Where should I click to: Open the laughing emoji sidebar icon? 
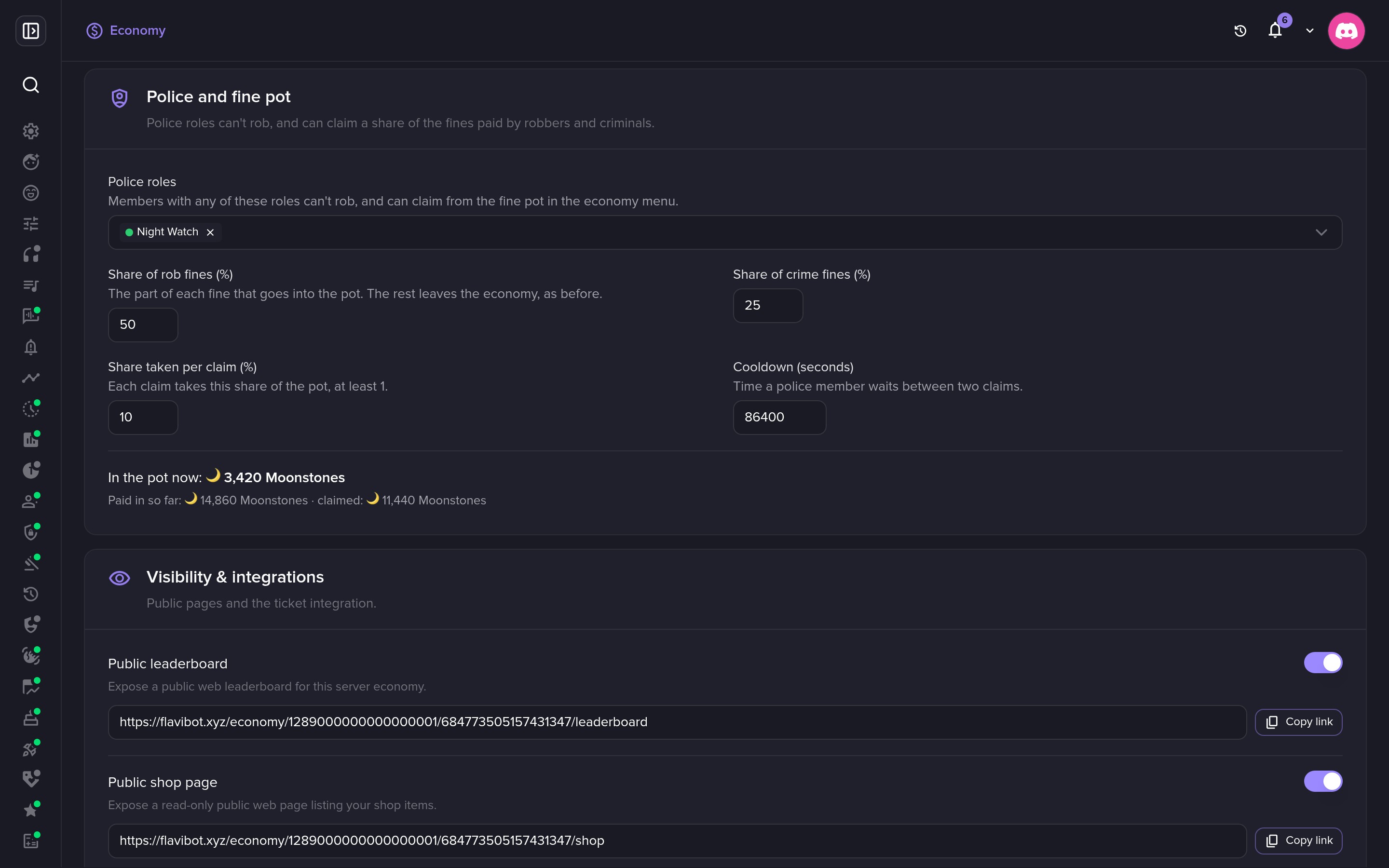click(x=30, y=193)
